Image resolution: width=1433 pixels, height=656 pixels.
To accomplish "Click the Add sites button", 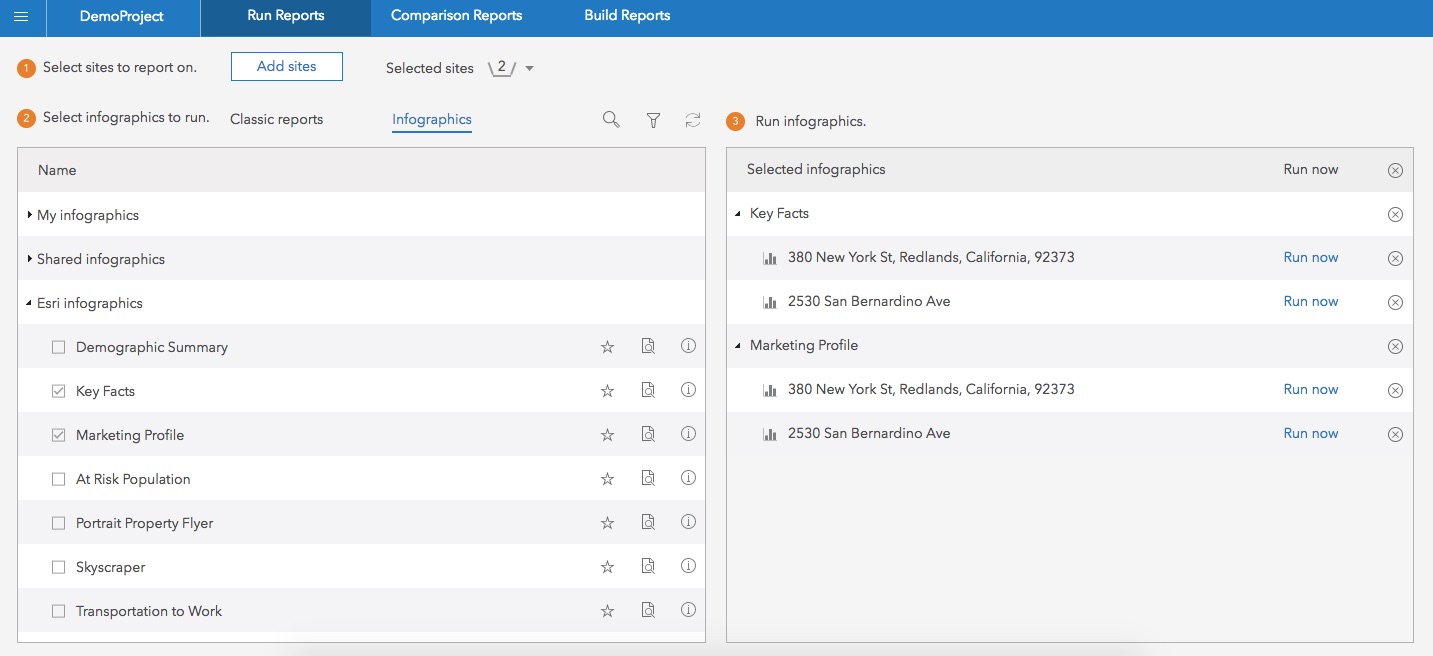I will (x=286, y=66).
